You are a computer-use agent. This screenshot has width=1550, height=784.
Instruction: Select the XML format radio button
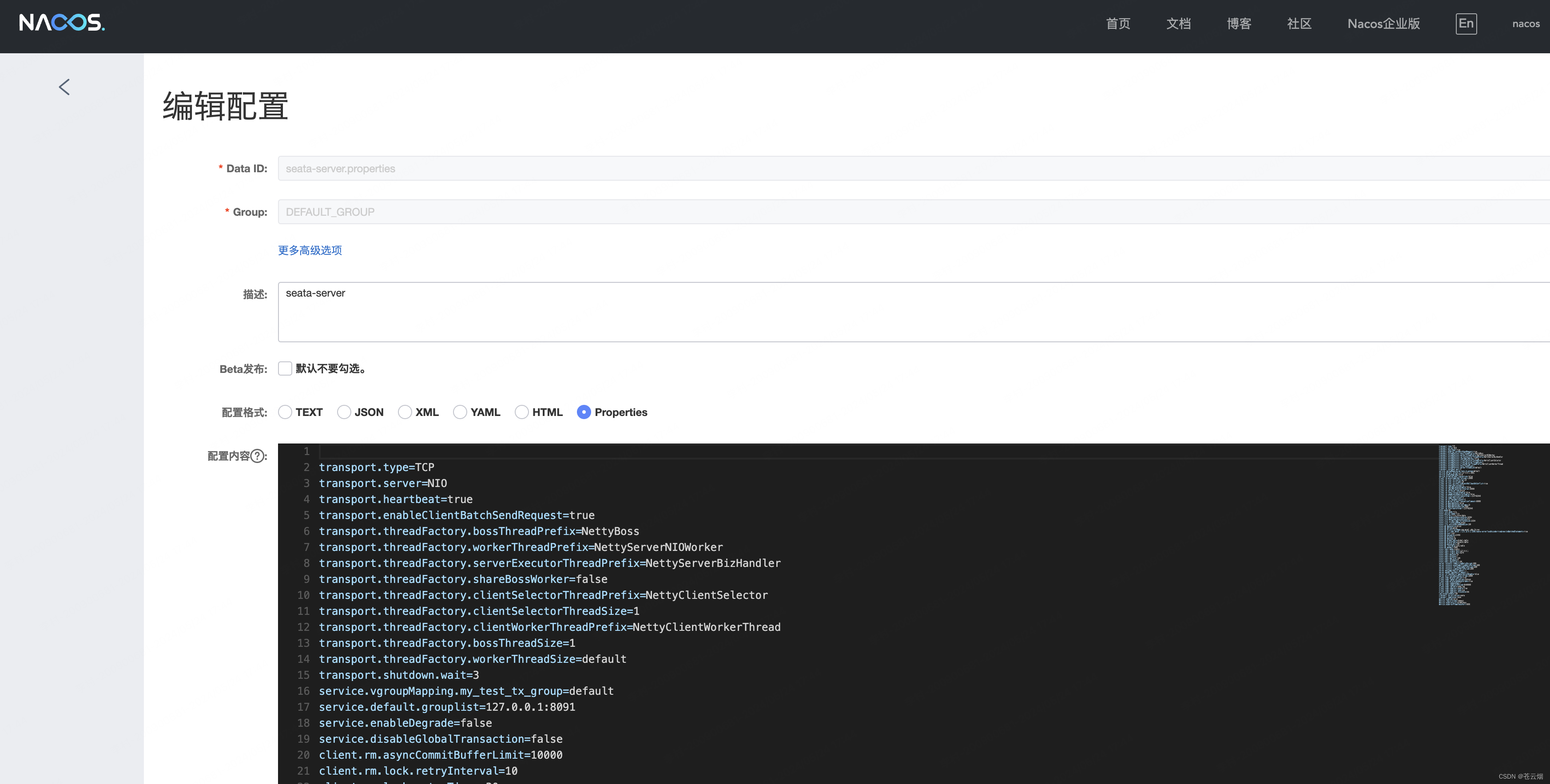pyautogui.click(x=405, y=412)
